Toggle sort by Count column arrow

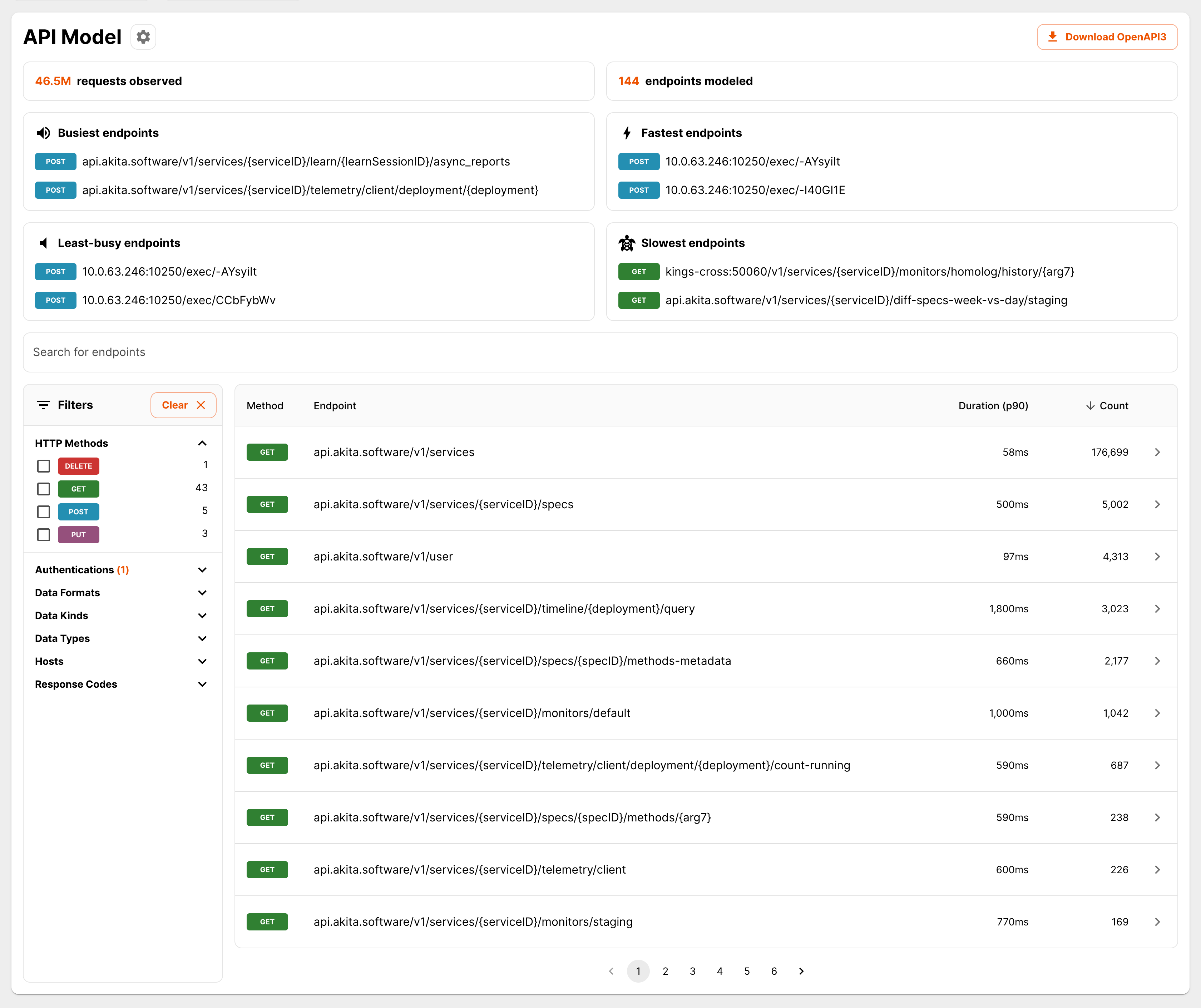pyautogui.click(x=1090, y=406)
